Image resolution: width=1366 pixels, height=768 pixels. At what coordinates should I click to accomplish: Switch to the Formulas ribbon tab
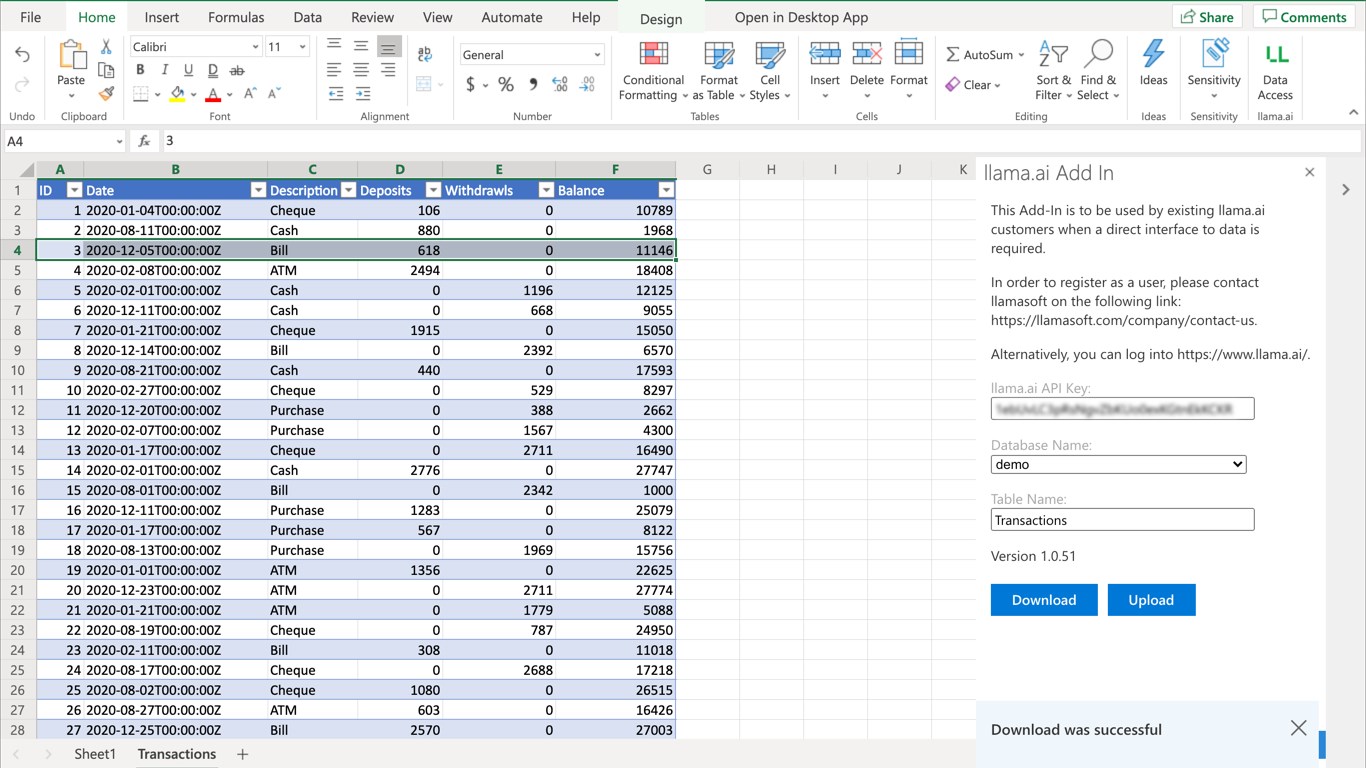[x=236, y=17]
